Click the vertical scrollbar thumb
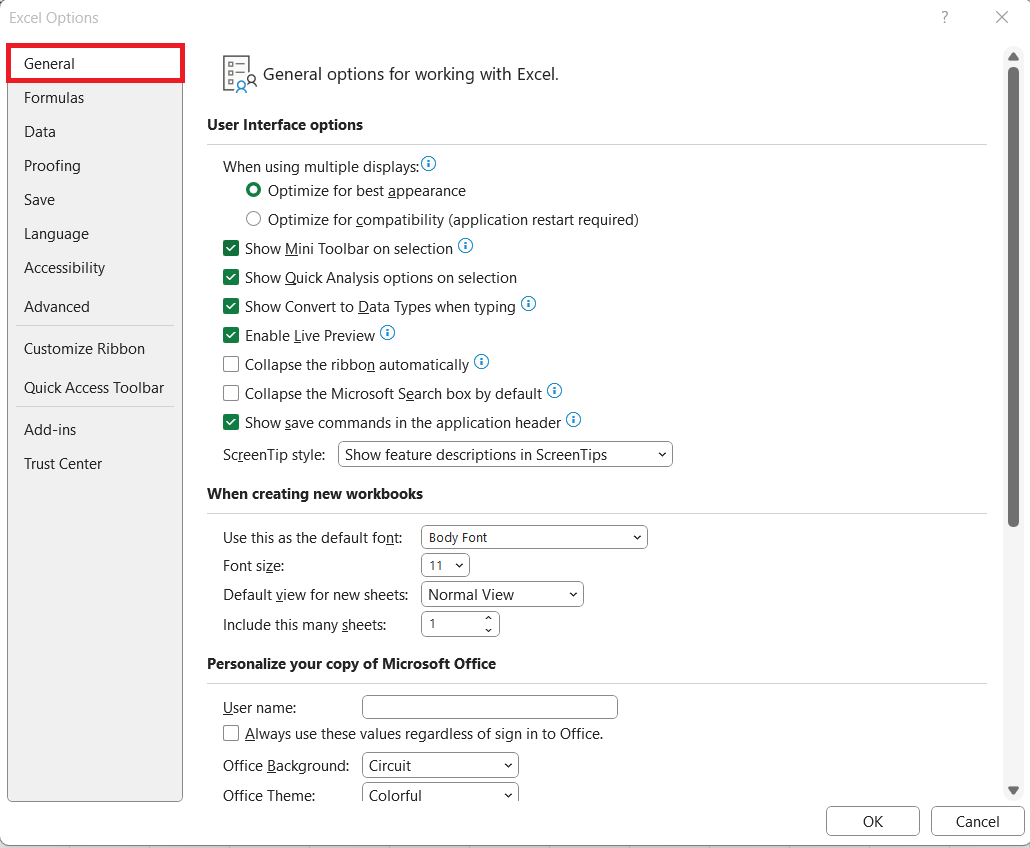1030x848 pixels. click(1014, 296)
